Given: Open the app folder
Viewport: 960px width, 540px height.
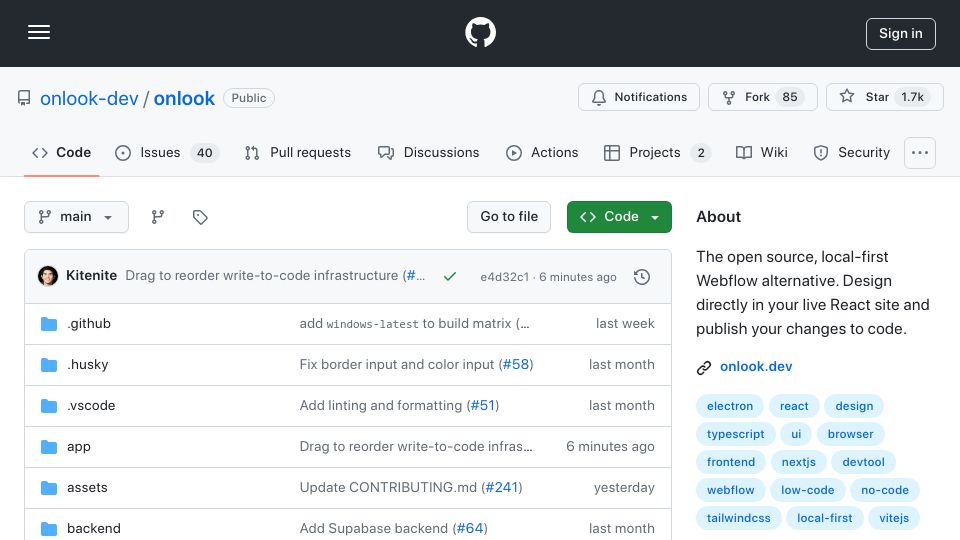Looking at the screenshot, I should point(79,446).
